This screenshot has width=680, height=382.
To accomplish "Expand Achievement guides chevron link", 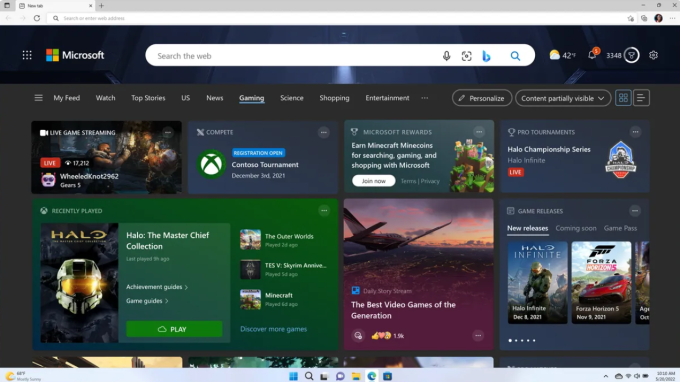I will (157, 287).
